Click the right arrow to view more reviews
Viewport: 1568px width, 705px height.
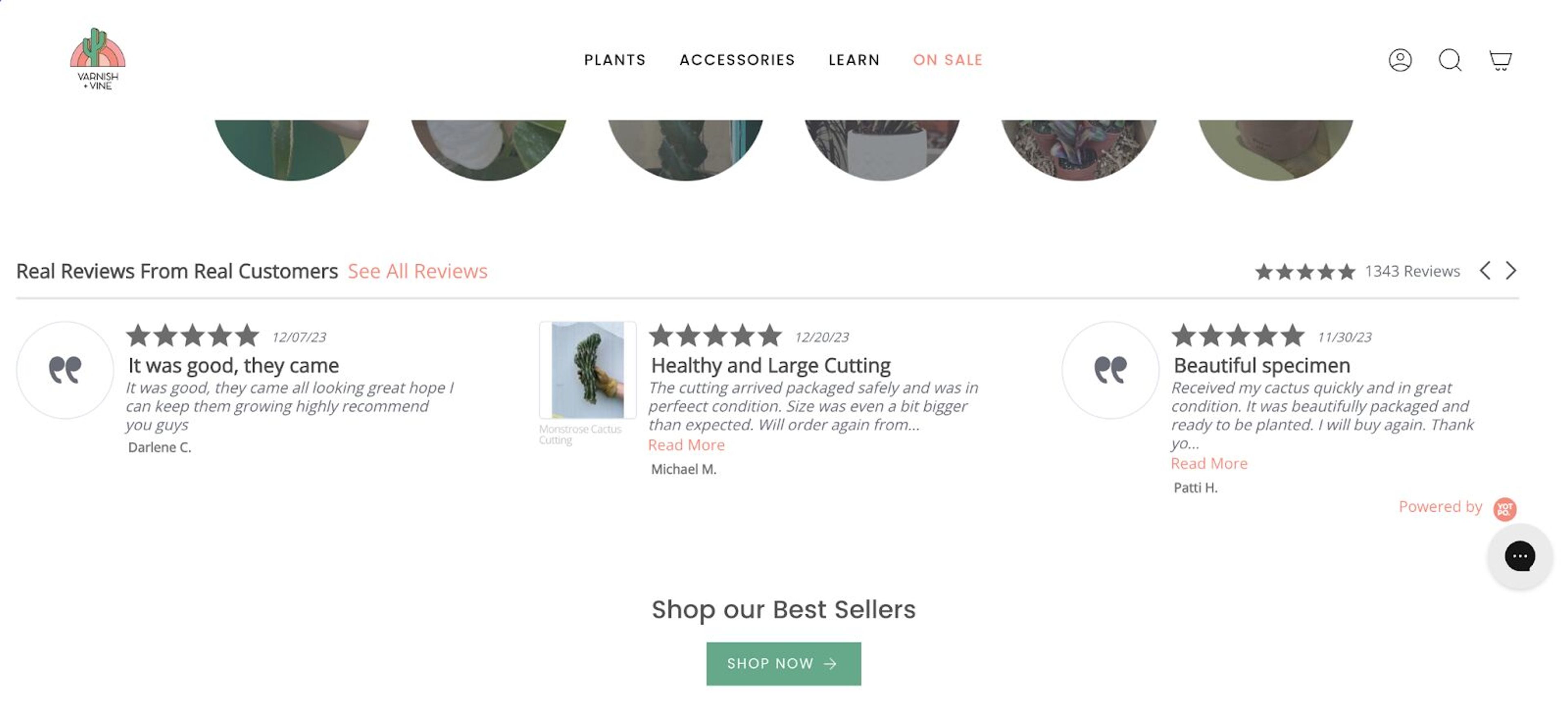(x=1511, y=270)
